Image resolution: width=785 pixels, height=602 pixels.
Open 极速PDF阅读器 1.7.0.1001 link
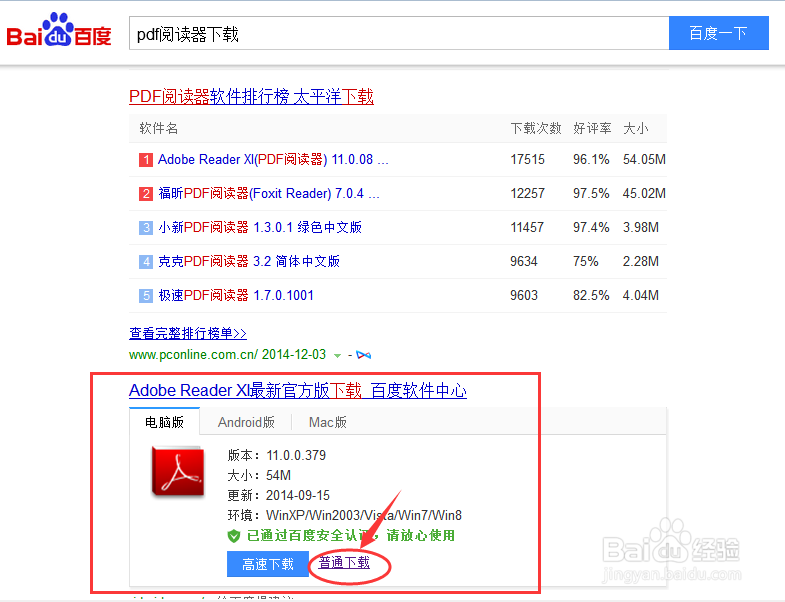tap(236, 295)
